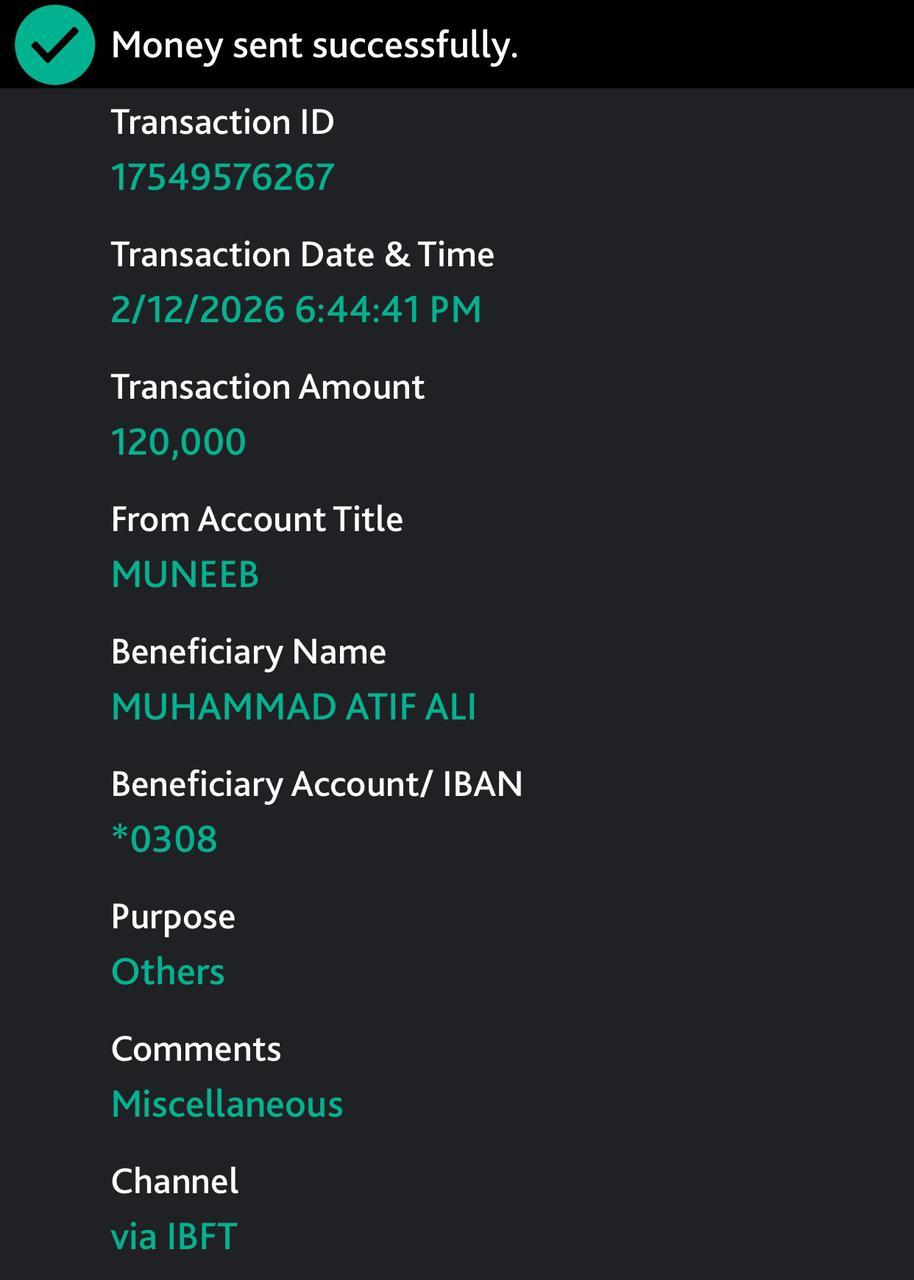
Task: Click the Beneficiary Account/ IBAN label
Action: pos(316,784)
